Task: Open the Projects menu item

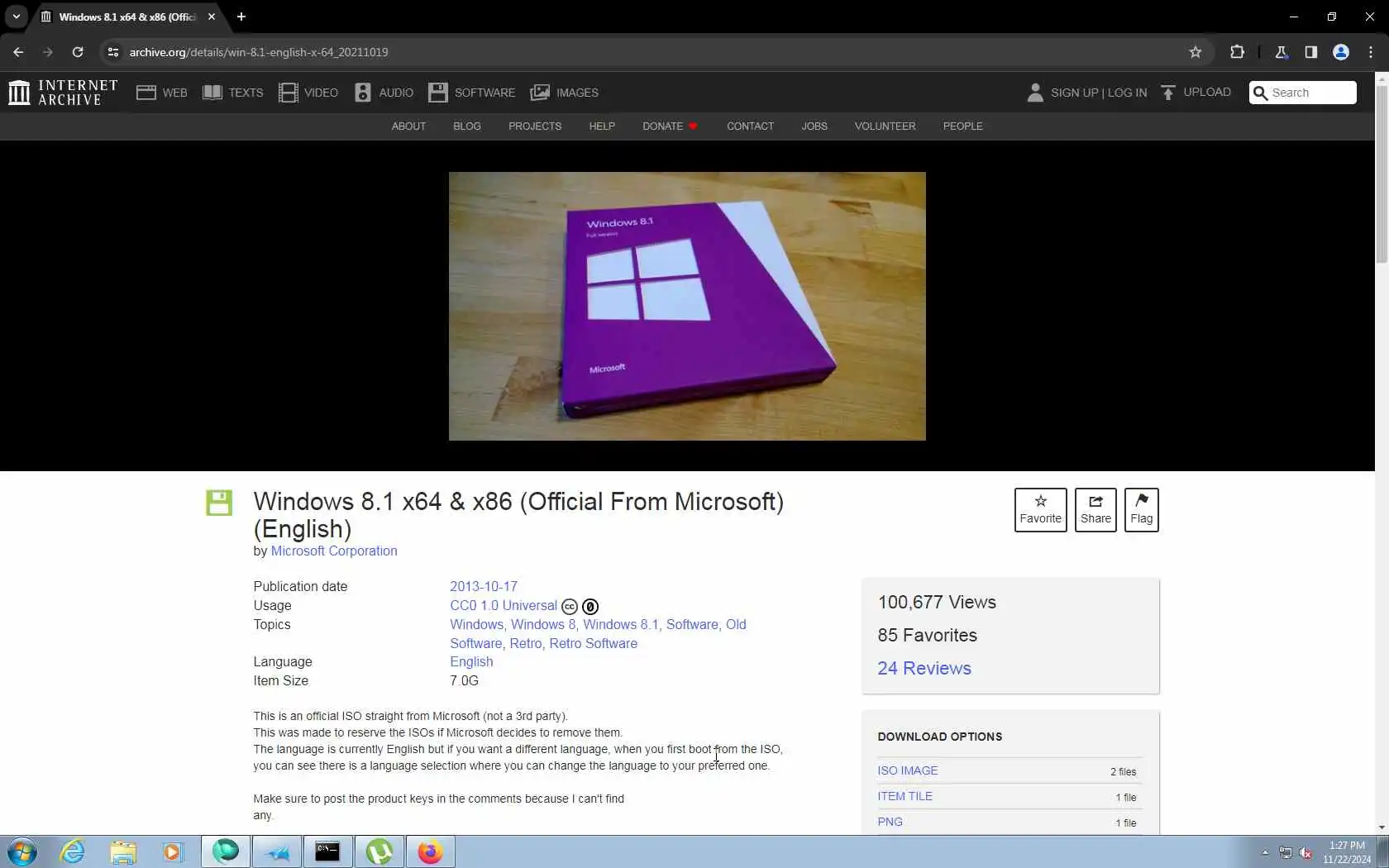Action: 535,126
